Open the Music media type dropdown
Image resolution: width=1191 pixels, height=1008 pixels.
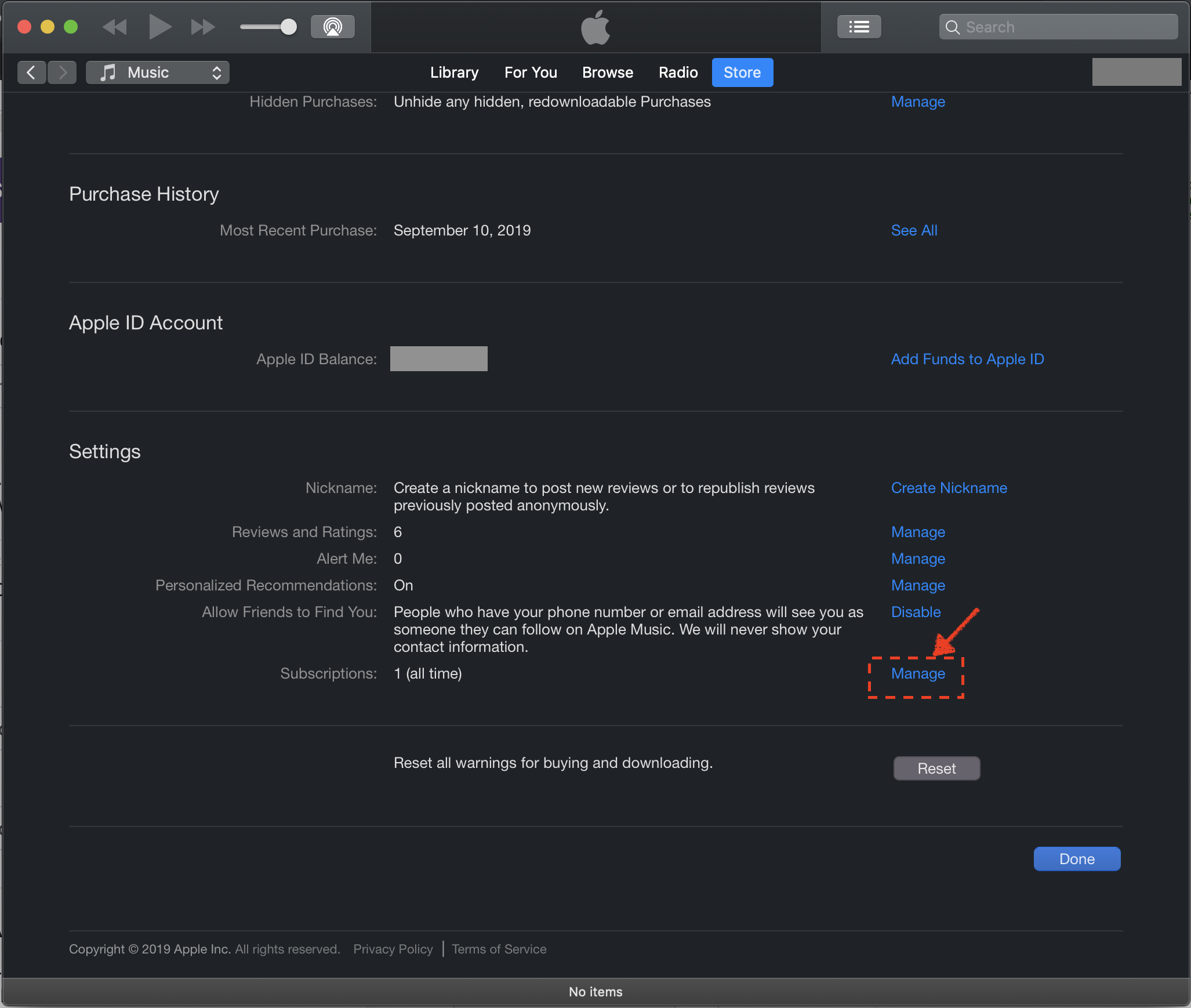(158, 72)
